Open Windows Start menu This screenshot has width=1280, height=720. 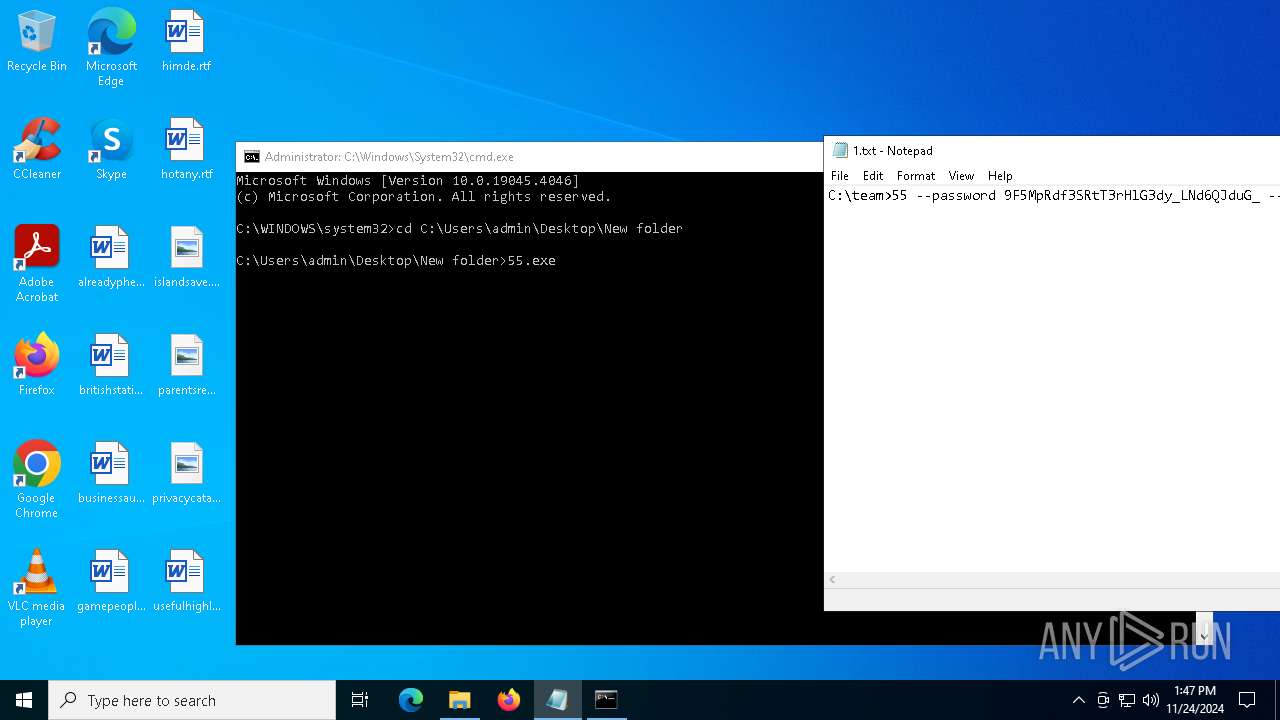tap(24, 700)
